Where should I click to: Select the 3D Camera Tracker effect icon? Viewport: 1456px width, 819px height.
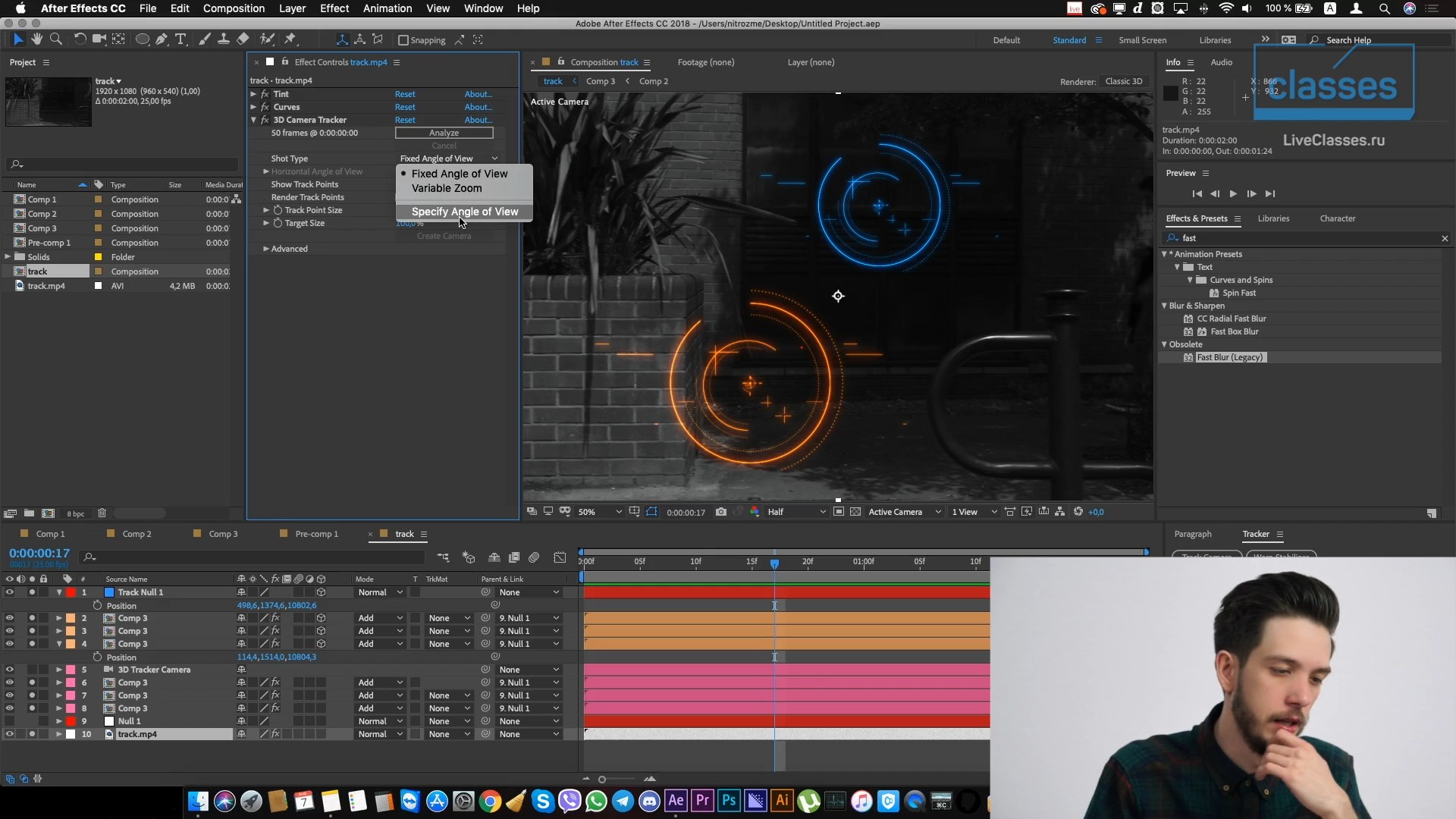[x=265, y=119]
